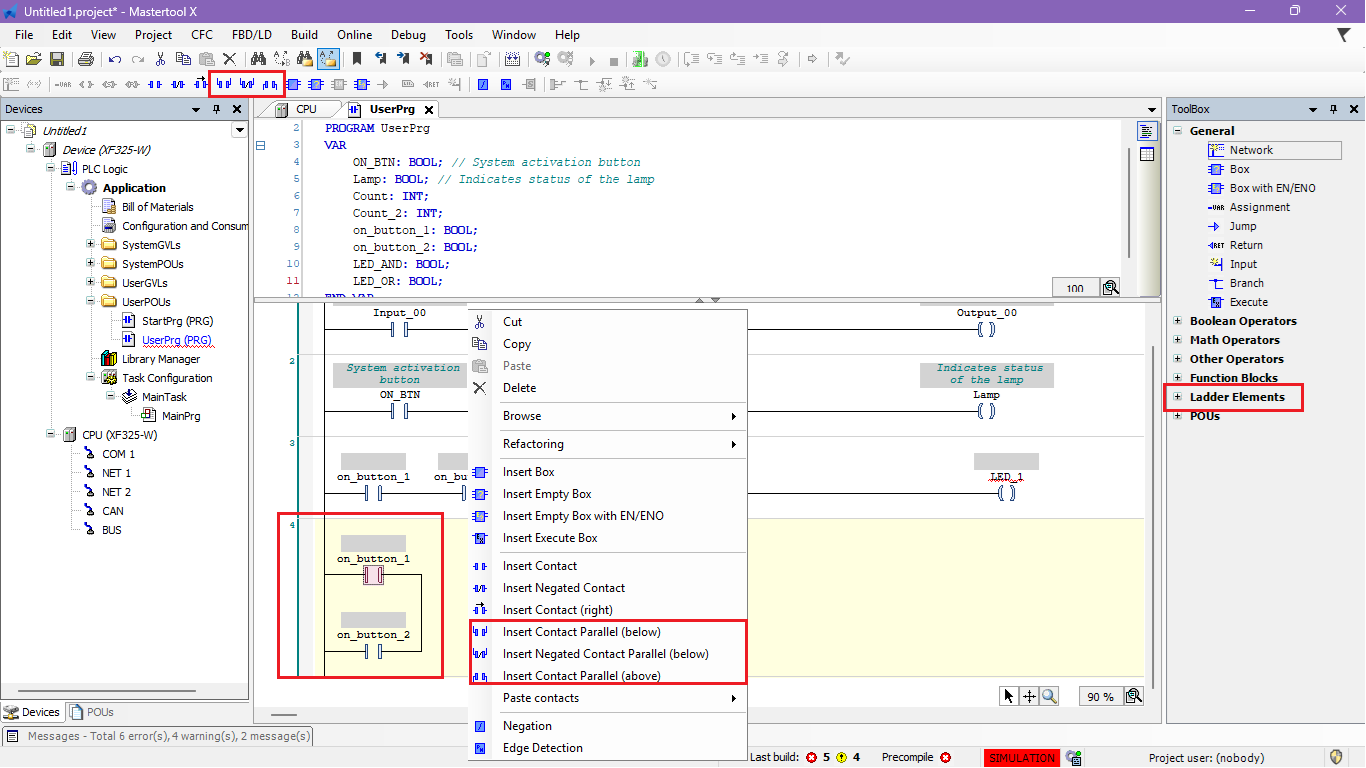Click the Save icon in the toolbar
This screenshot has height=768, width=1366.
tap(57, 60)
